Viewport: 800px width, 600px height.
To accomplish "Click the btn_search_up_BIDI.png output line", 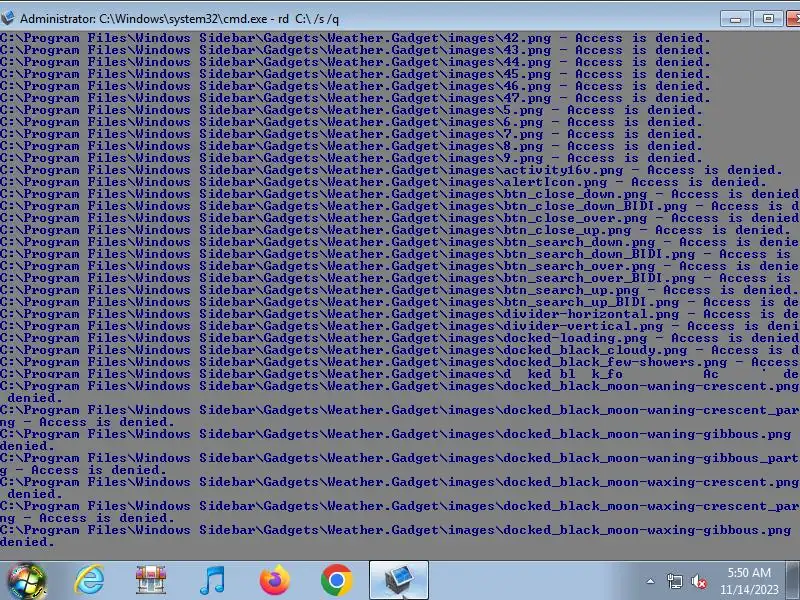I will point(400,302).
